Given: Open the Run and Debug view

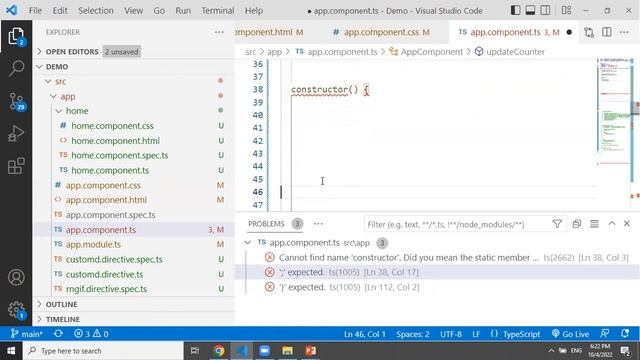Looking at the screenshot, I should (x=16, y=134).
